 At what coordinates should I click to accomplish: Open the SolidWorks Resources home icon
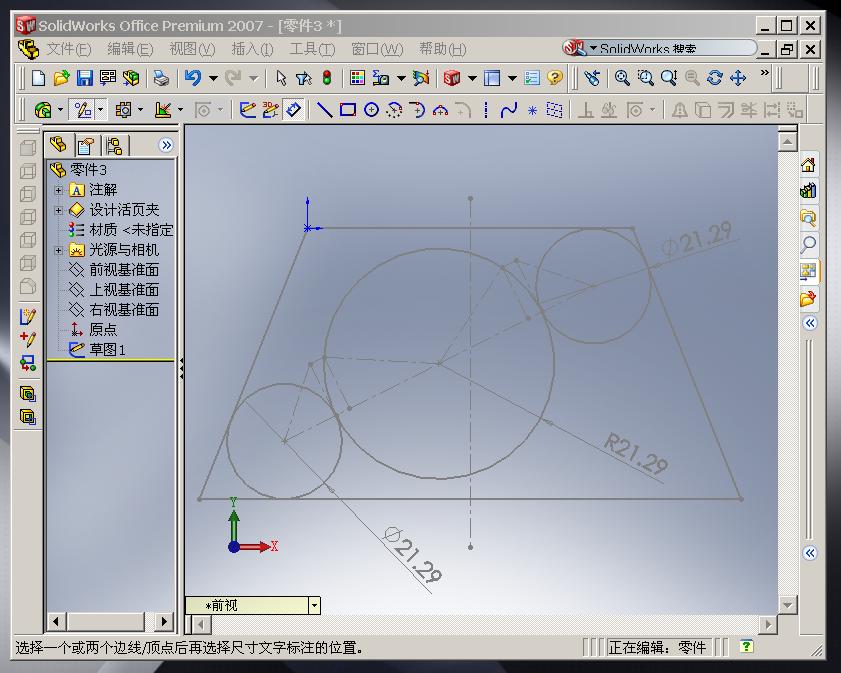(x=808, y=165)
